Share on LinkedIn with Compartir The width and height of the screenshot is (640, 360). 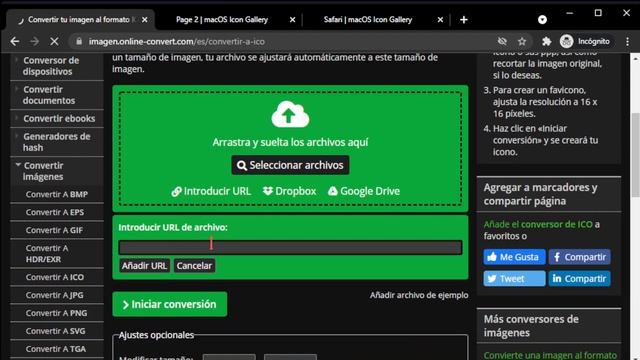(x=580, y=278)
